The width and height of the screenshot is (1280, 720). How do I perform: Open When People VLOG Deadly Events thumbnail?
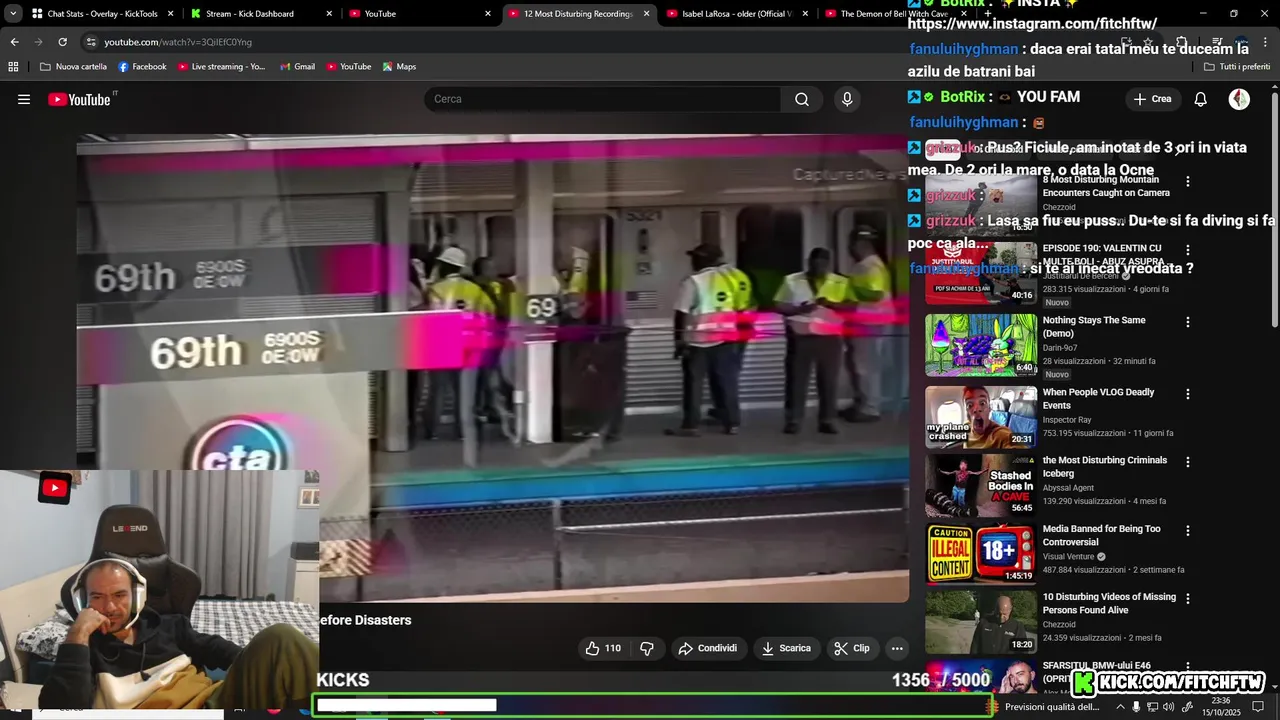[x=981, y=417]
